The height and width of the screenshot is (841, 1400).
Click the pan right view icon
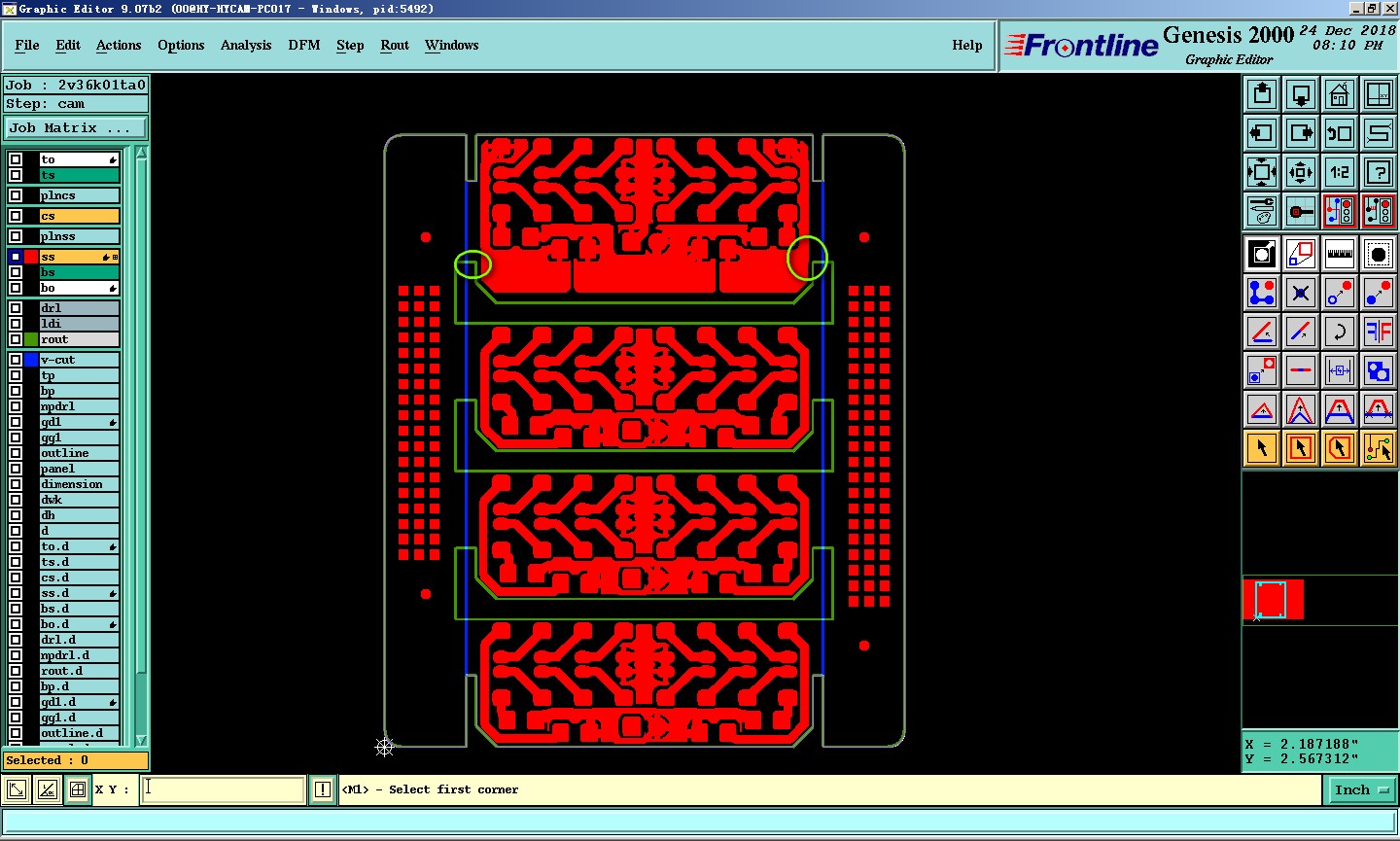[1301, 133]
